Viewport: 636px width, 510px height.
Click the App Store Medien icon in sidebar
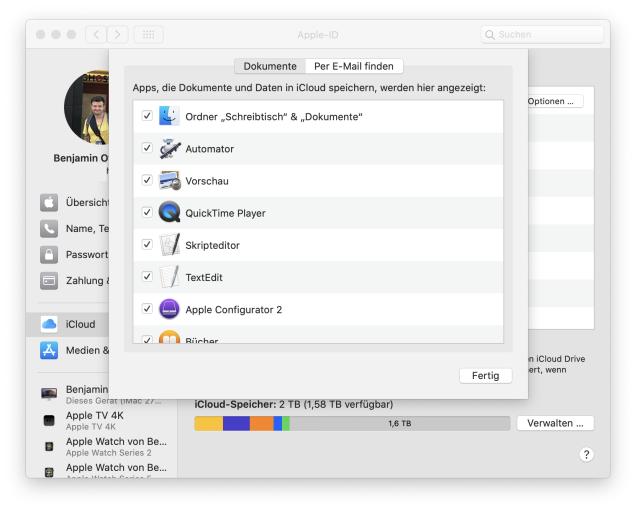[x=49, y=350]
